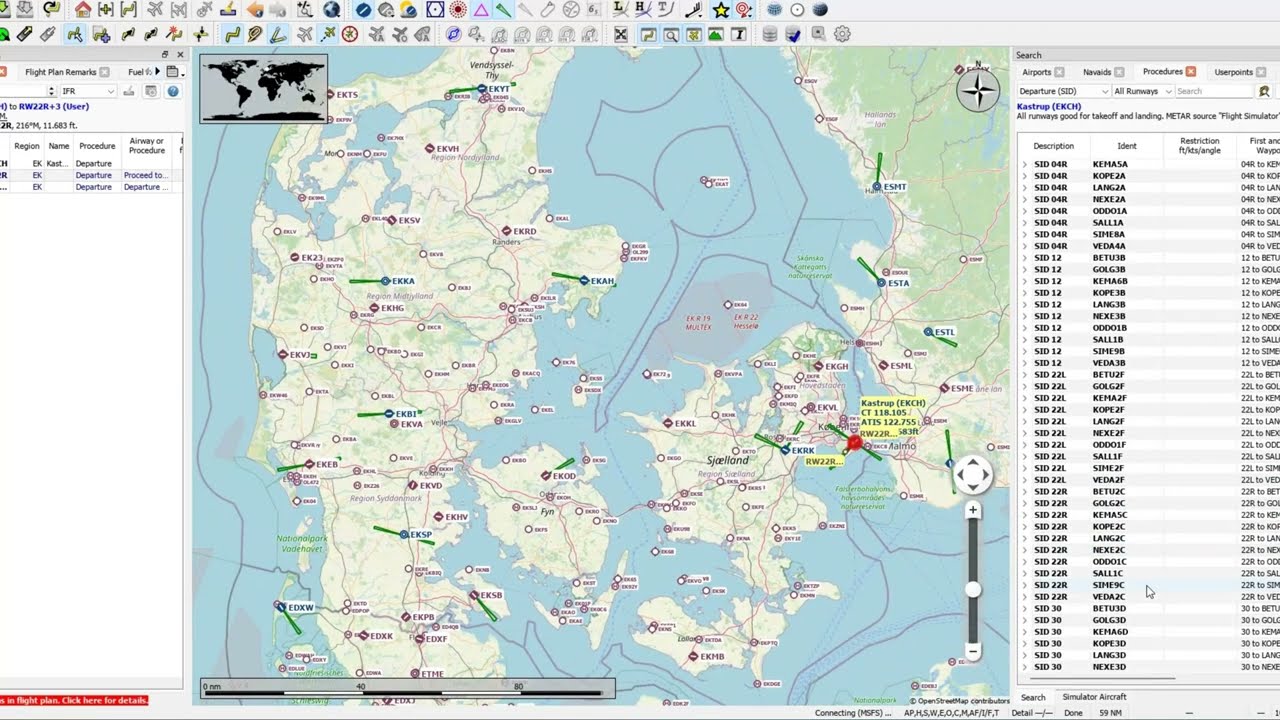Screen dimensions: 1280x720
Task: Open the Departure (SID) dropdown
Action: (1063, 91)
